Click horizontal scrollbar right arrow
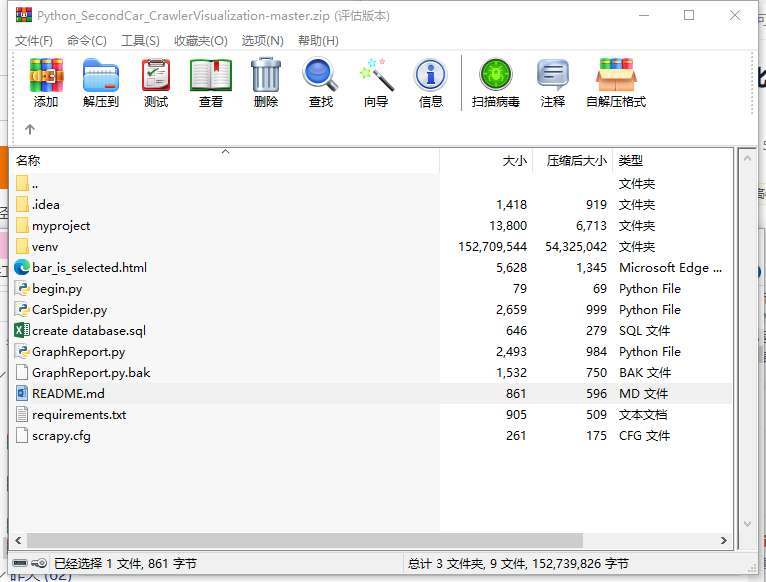The height and width of the screenshot is (582, 766). coord(723,540)
